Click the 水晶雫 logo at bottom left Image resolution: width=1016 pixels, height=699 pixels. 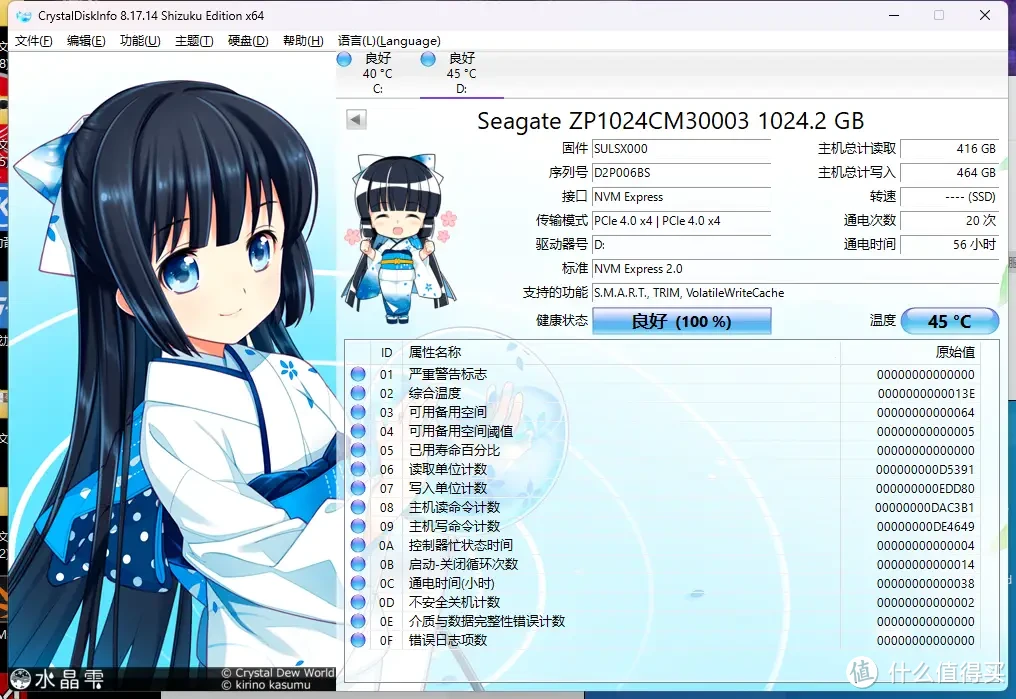(57, 679)
